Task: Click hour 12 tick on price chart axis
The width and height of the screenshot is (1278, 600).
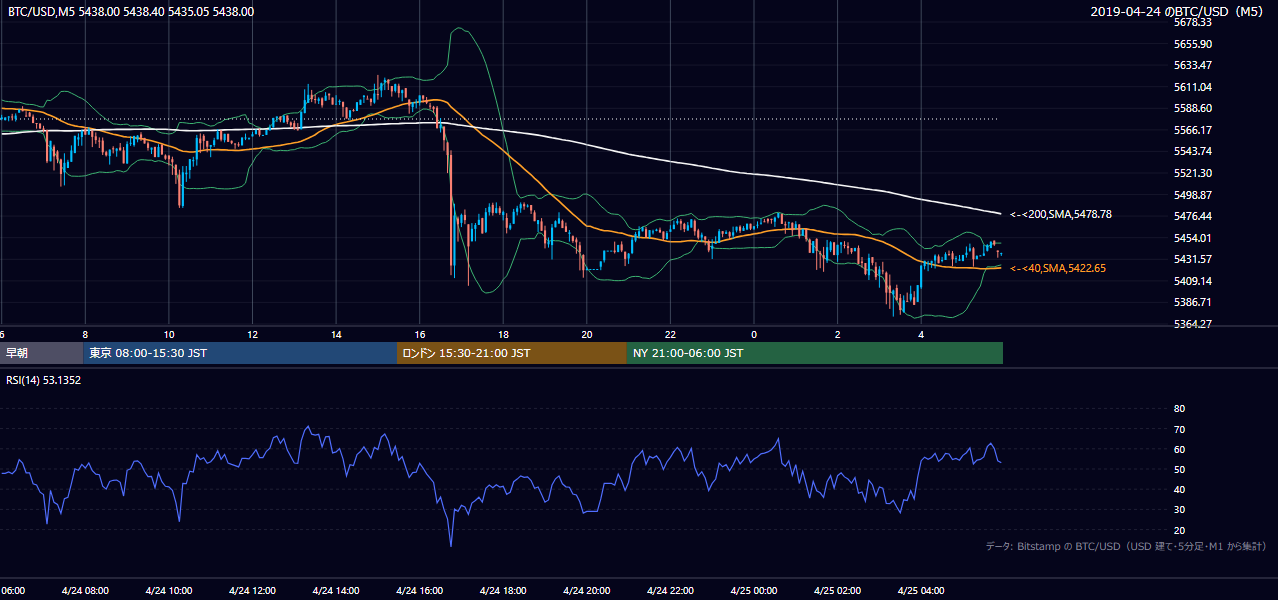Action: coord(252,334)
